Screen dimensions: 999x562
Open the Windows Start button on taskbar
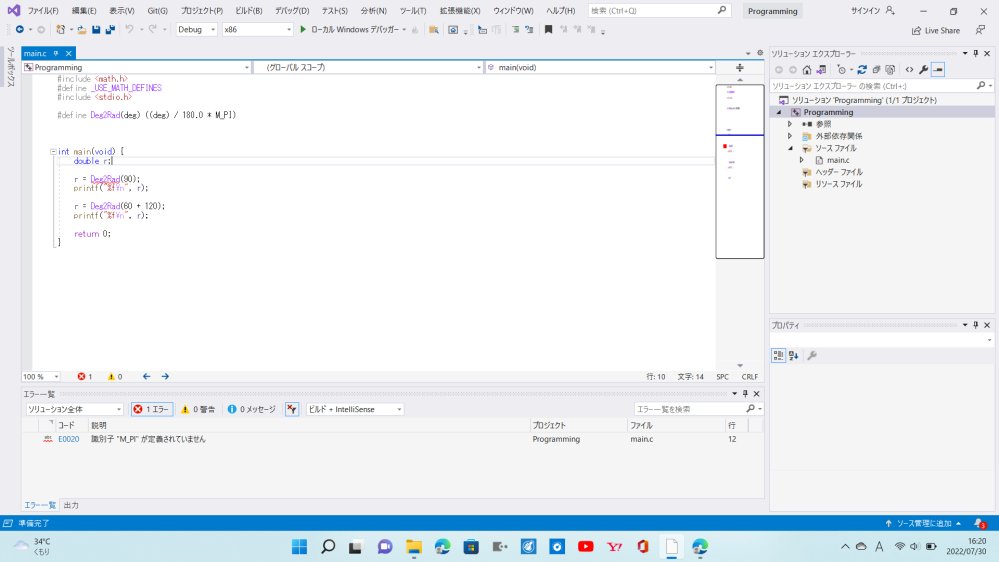(x=299, y=547)
